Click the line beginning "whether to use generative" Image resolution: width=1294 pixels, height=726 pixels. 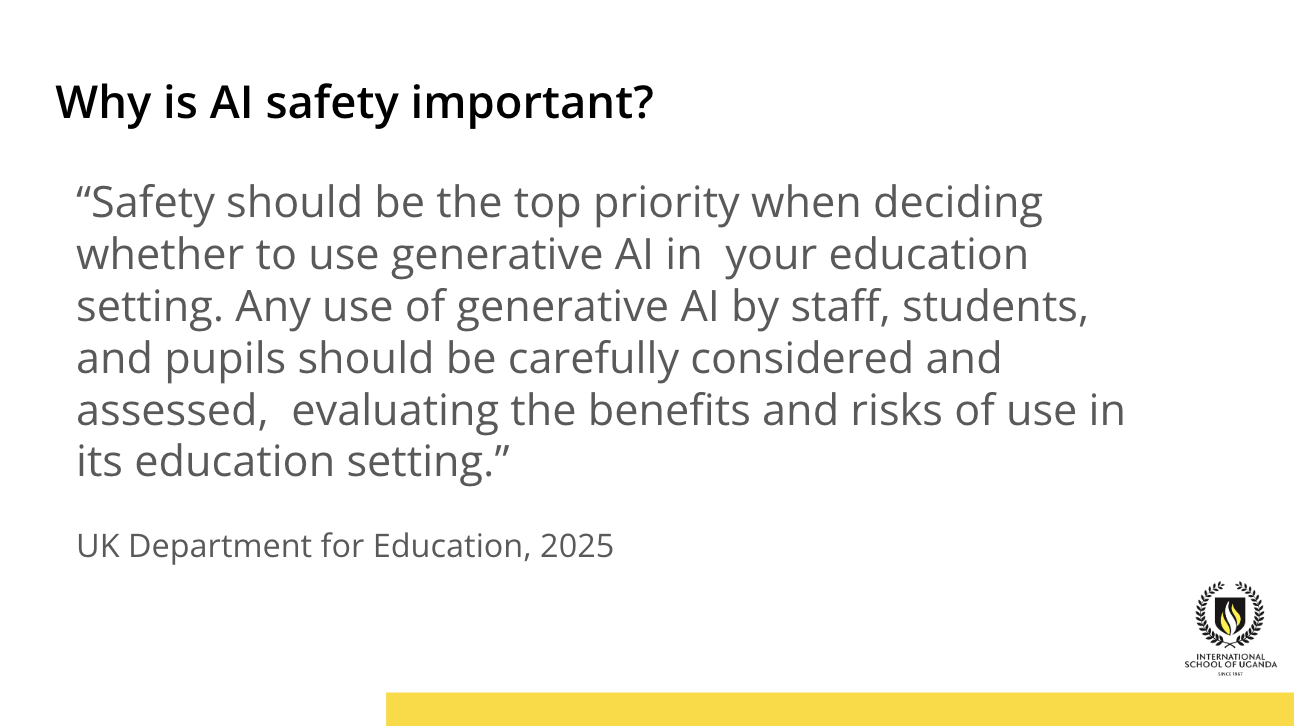click(x=552, y=255)
